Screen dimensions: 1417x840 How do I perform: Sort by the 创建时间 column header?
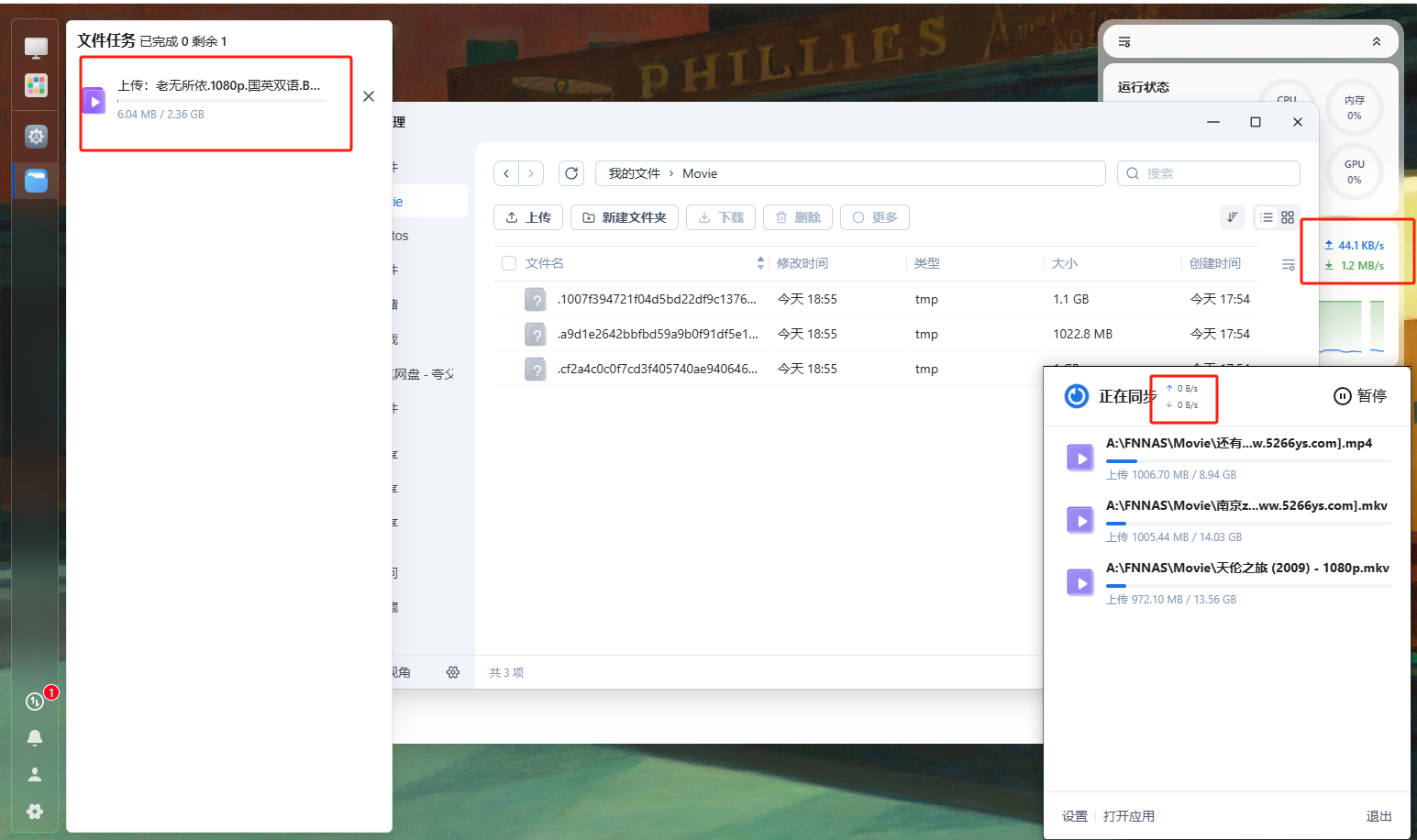coord(1215,263)
